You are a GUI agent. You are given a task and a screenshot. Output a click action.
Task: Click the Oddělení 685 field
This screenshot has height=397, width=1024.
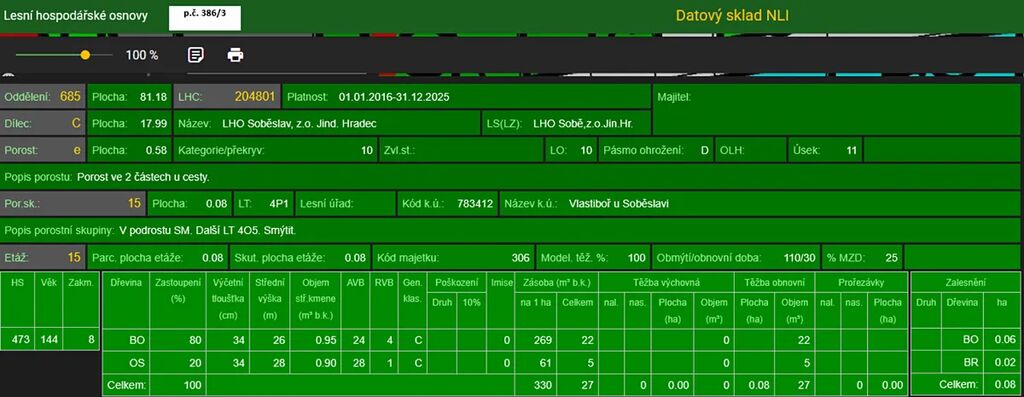coord(42,97)
